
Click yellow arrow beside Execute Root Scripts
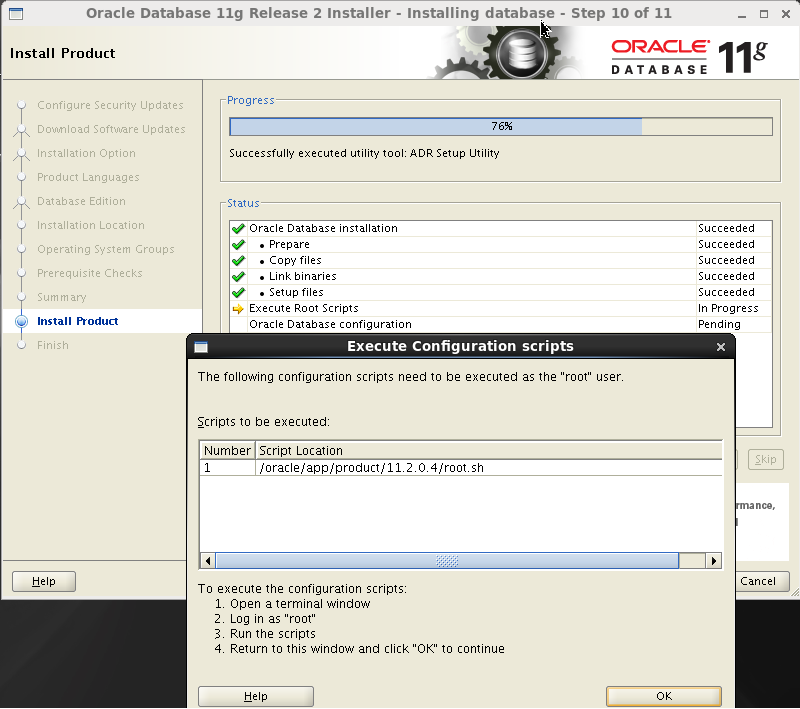(238, 309)
